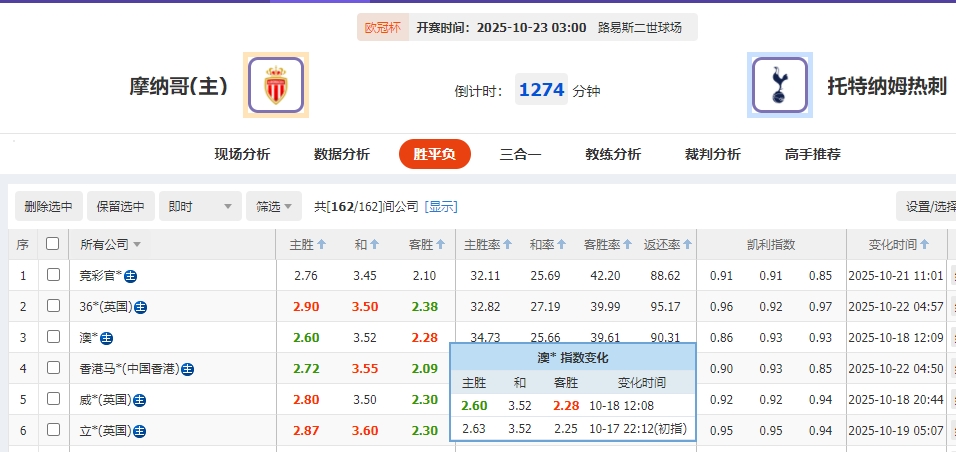This screenshot has height=452, width=956.
Task: Toggle the select-all checkbox in table header
Action: click(x=53, y=244)
